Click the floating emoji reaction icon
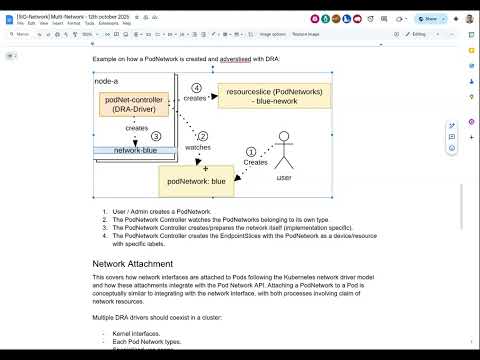The image size is (480, 360). pos(452,148)
